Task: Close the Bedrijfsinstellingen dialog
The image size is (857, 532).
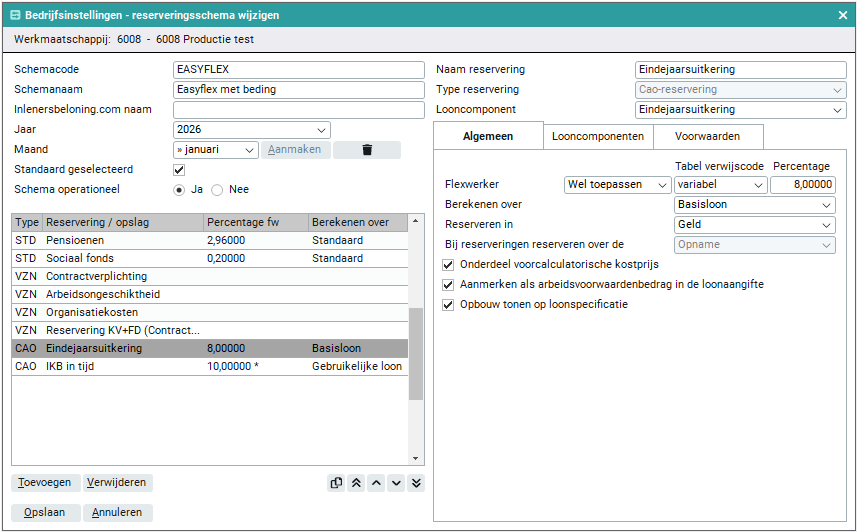Action: 843,15
